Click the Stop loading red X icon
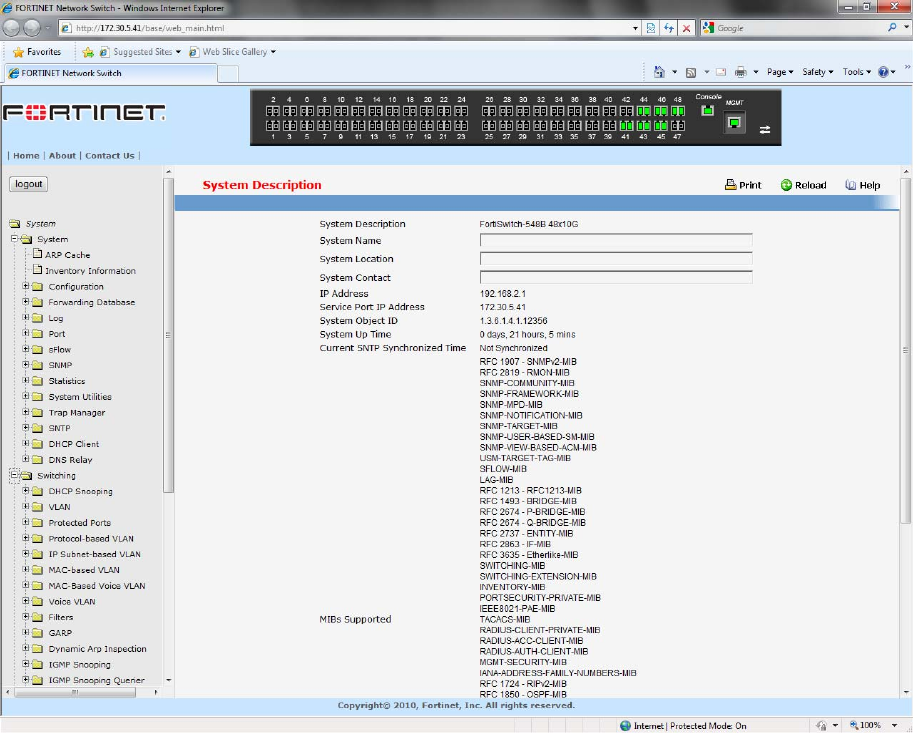Screen dimensions: 913x733 pos(686,28)
